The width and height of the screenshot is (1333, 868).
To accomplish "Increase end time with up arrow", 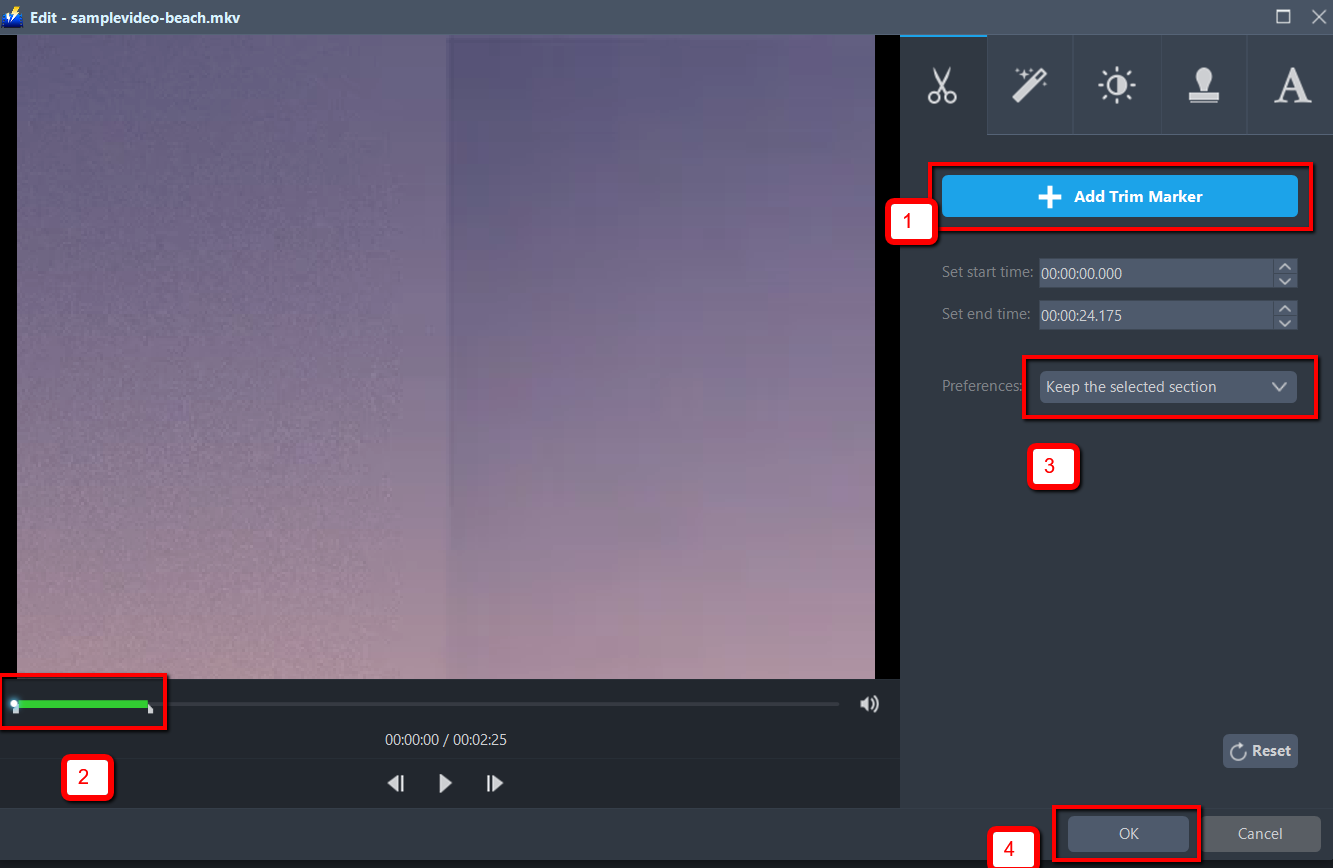I will (x=1285, y=308).
